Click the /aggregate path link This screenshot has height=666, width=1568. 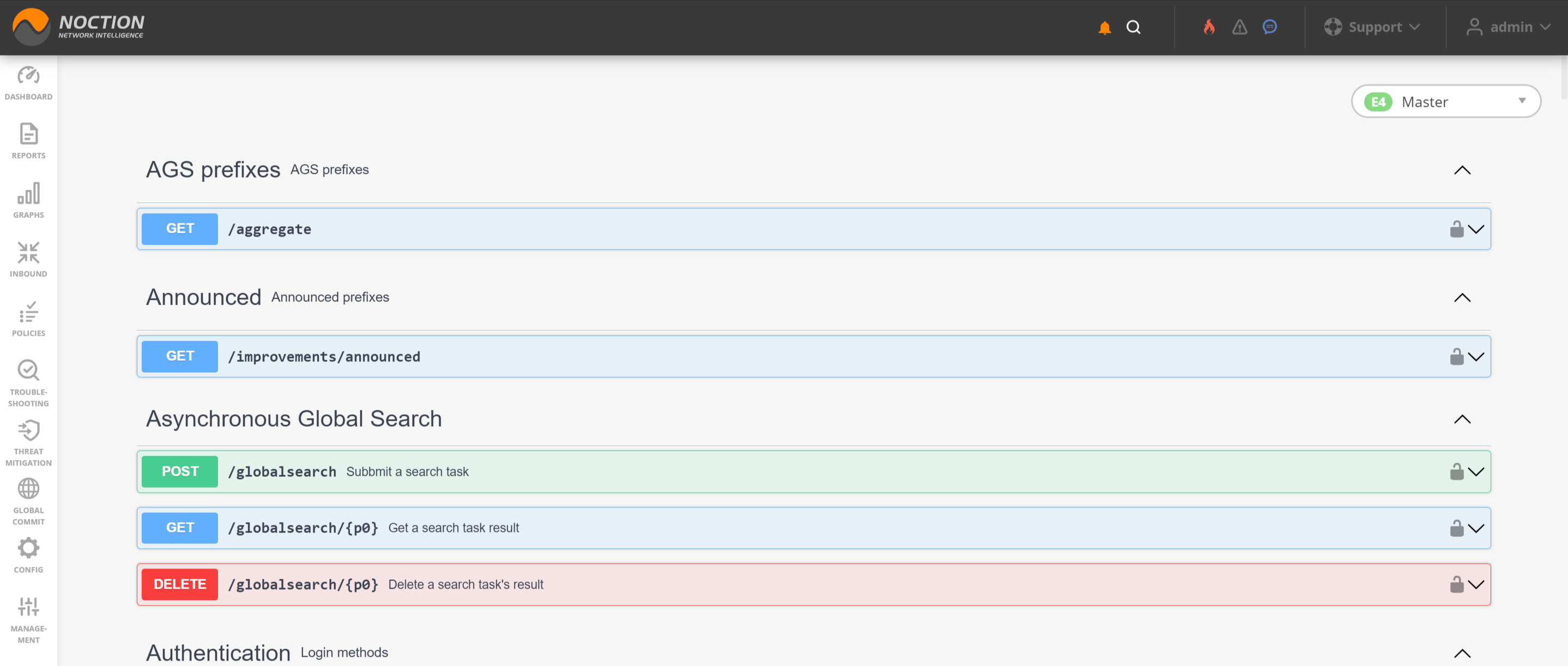coord(269,229)
